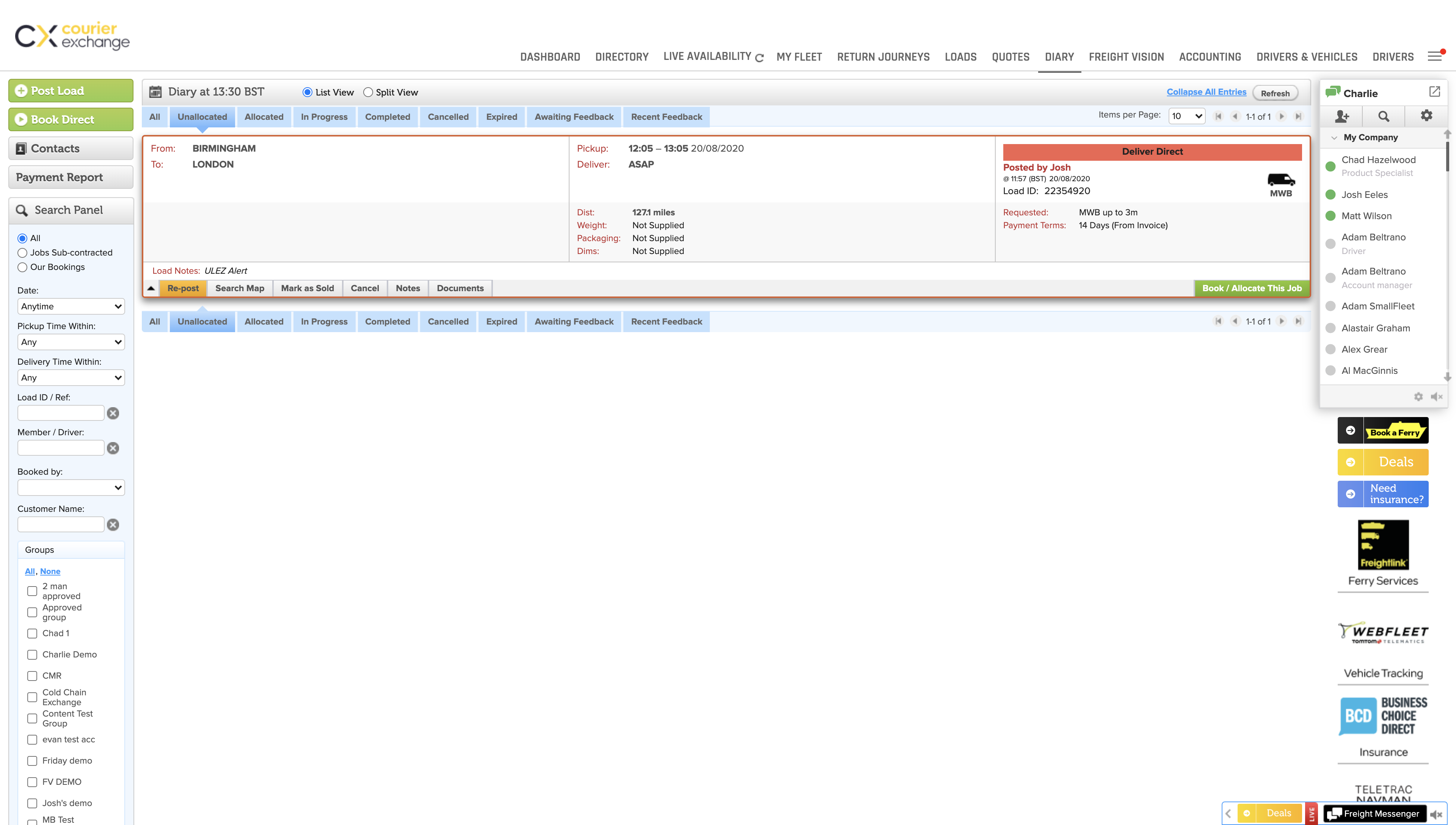This screenshot has height=825, width=1456.
Task: Go to next page arrow in top pager
Action: [1282, 116]
